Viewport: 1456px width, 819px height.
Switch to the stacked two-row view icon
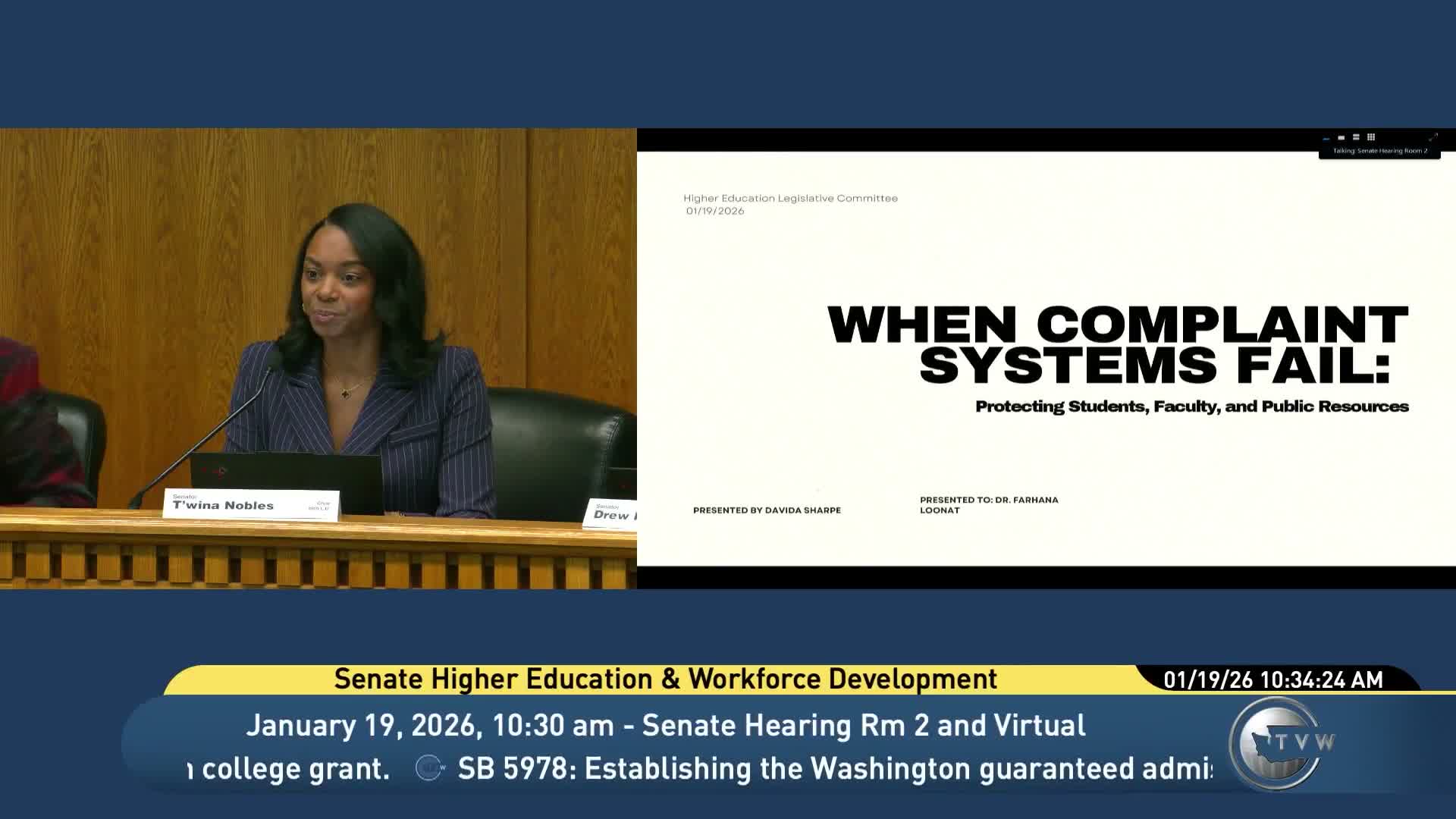[1356, 137]
